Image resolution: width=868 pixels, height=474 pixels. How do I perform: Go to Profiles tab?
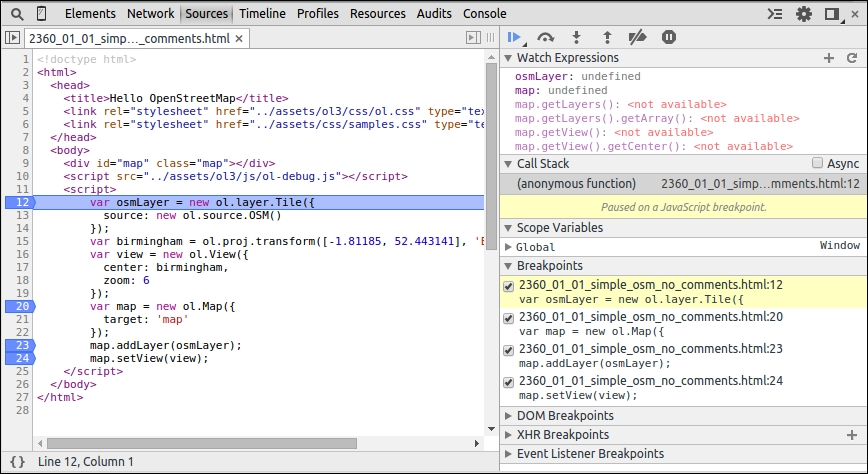[x=318, y=14]
